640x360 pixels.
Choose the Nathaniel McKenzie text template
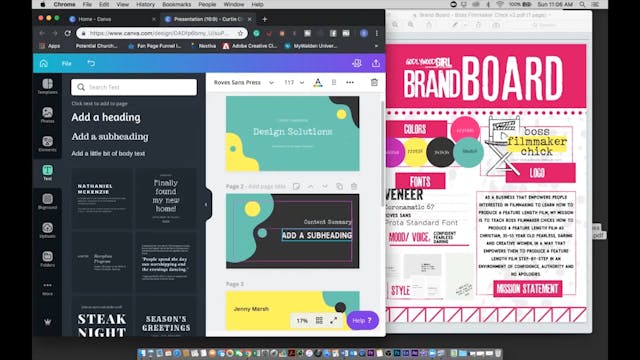(x=102, y=198)
